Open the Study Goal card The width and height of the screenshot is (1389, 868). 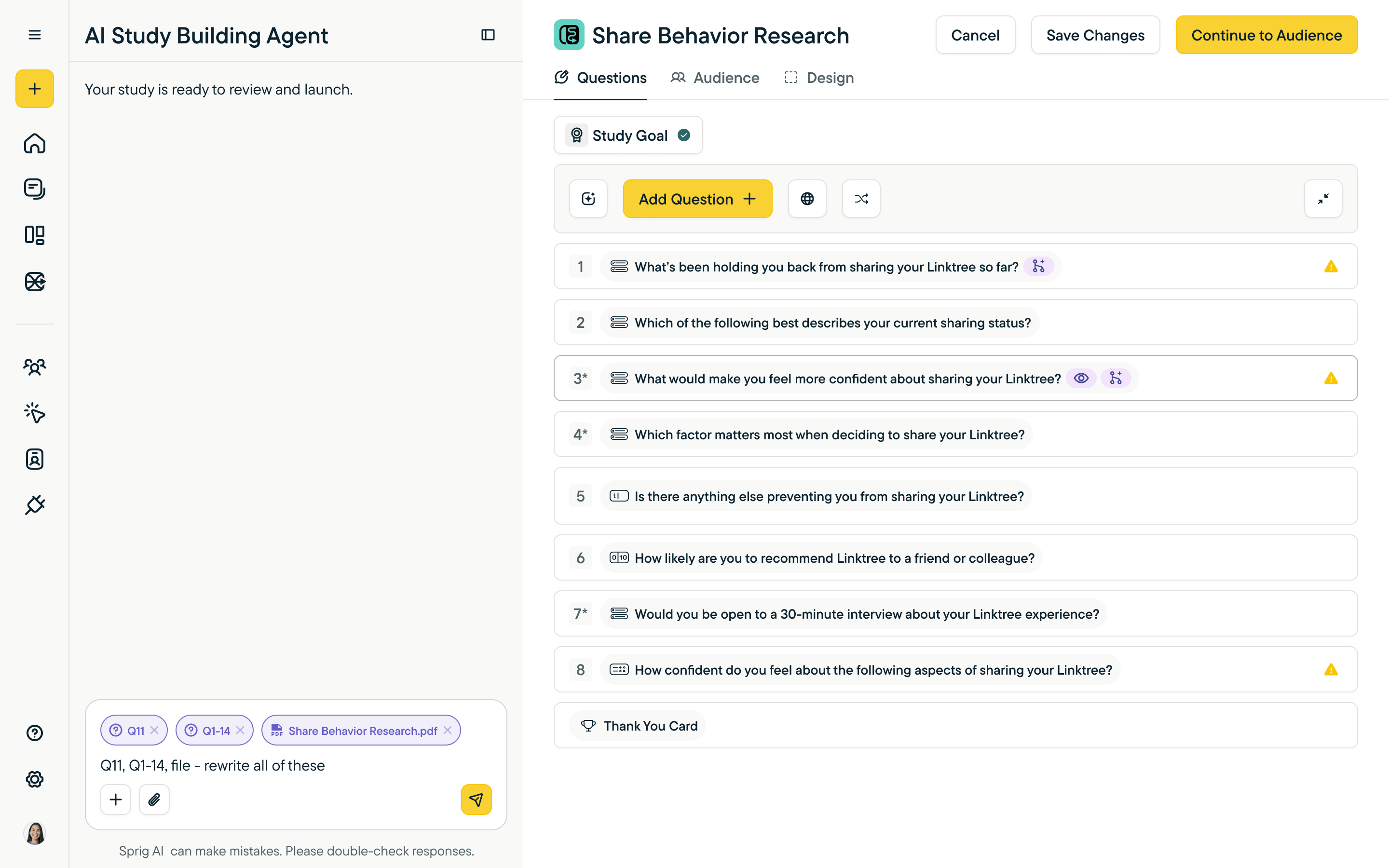pos(628,135)
